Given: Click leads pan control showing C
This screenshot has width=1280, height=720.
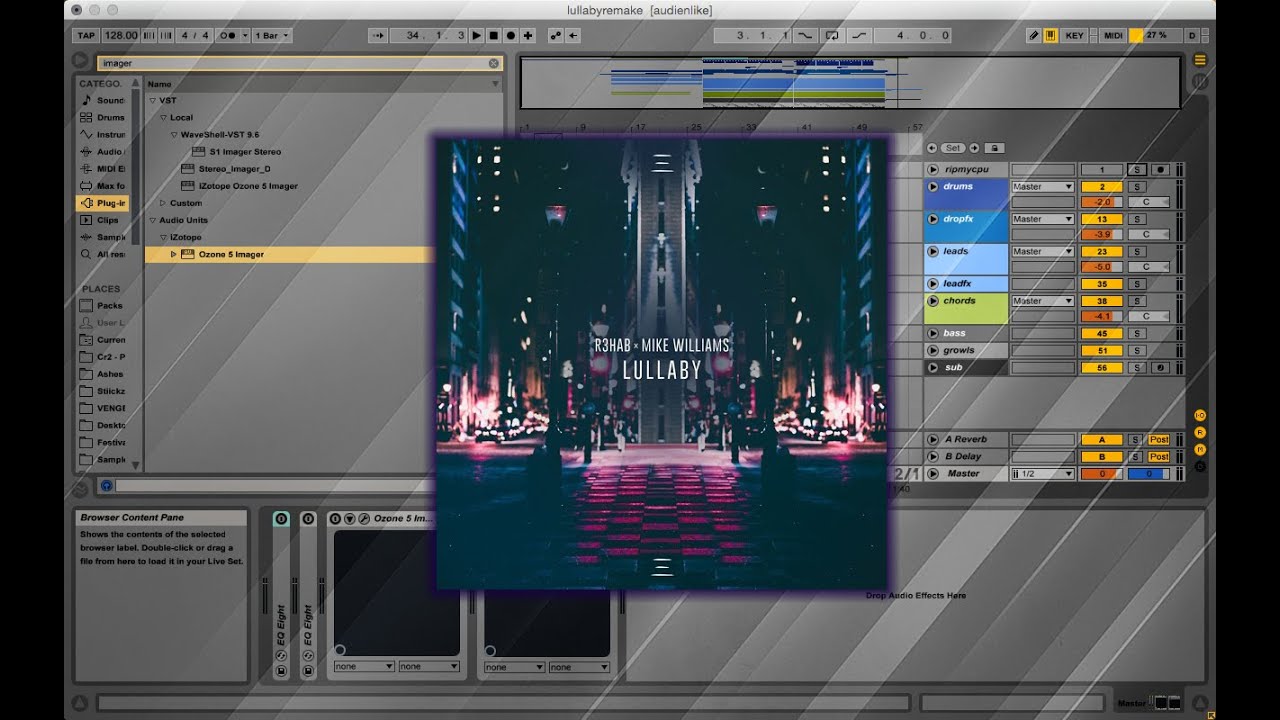Looking at the screenshot, I should click(x=1148, y=267).
